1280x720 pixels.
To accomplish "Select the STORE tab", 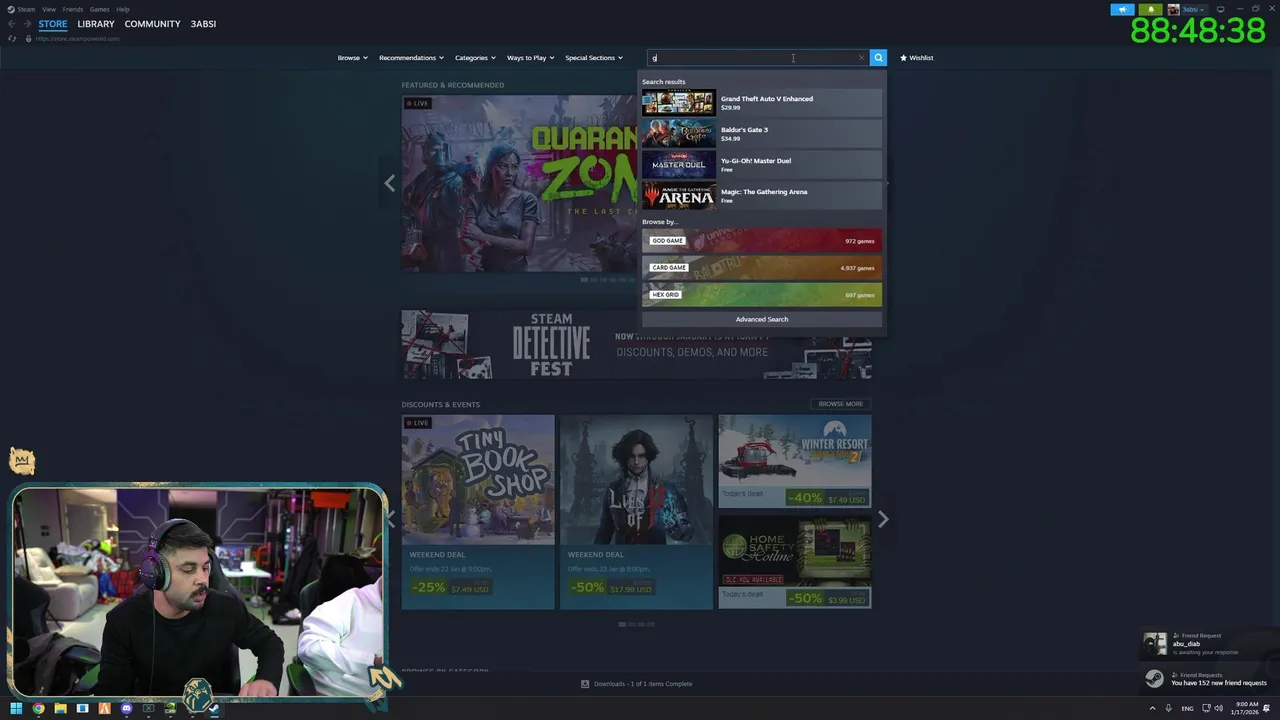I will (53, 24).
